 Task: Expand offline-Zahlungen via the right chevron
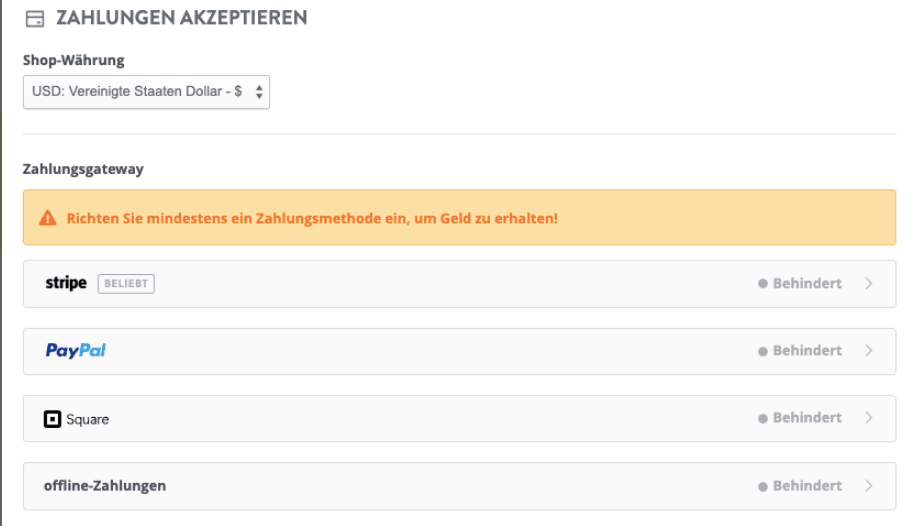[x=869, y=486]
